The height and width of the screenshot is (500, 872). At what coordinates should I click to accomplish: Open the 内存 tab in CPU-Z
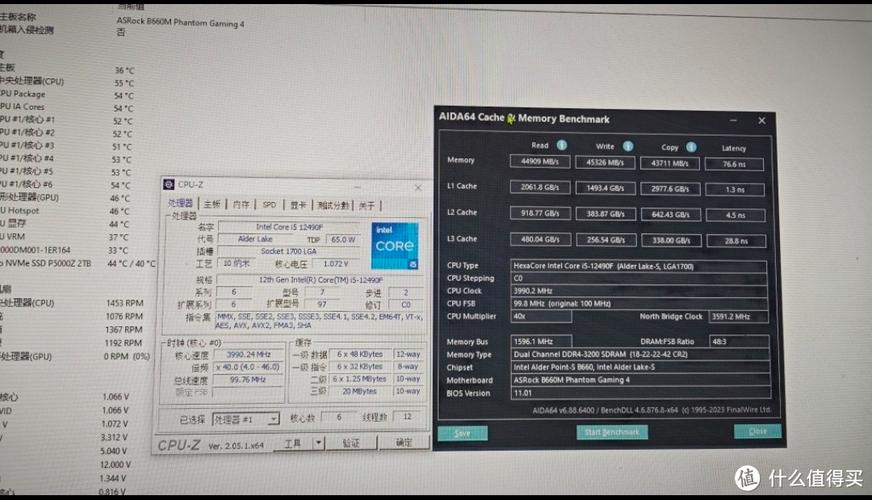(x=241, y=204)
